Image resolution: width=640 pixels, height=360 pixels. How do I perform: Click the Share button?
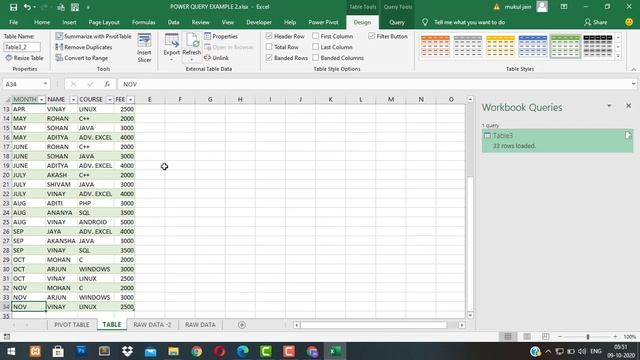coord(596,22)
